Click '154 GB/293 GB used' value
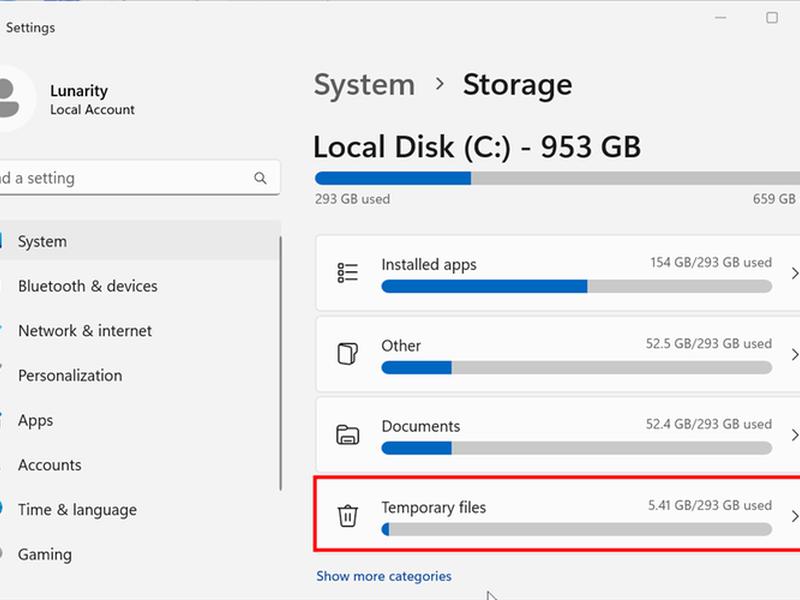This screenshot has height=600, width=800. (x=711, y=262)
